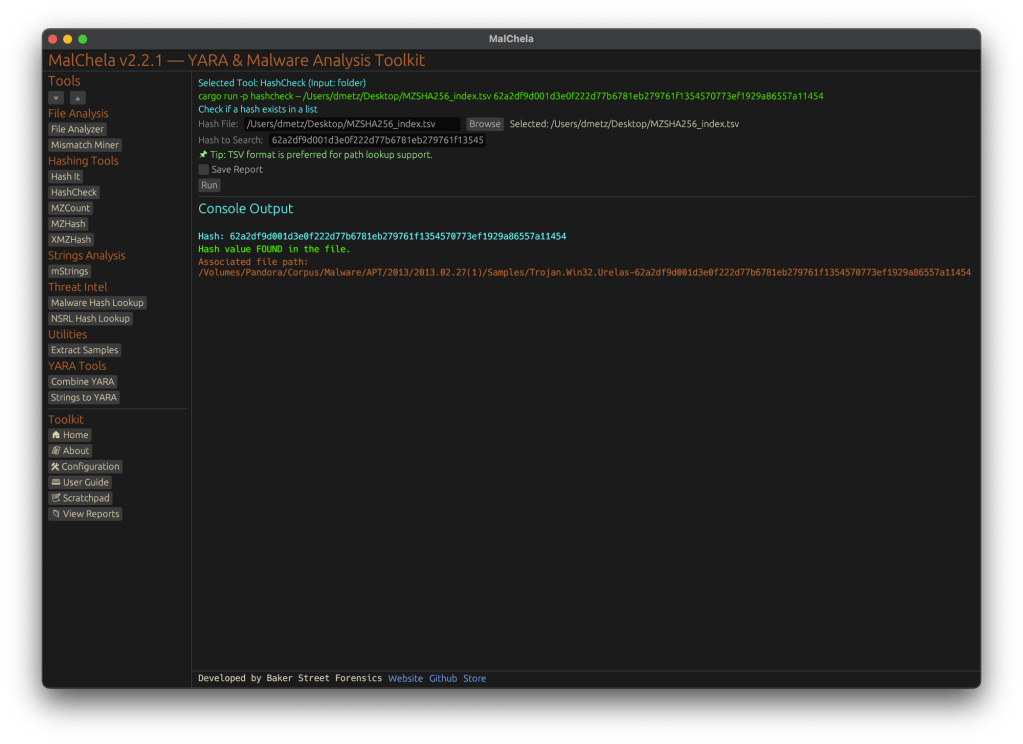Image resolution: width=1023 pixels, height=744 pixels.
Task: Open the About page
Action: 70,451
